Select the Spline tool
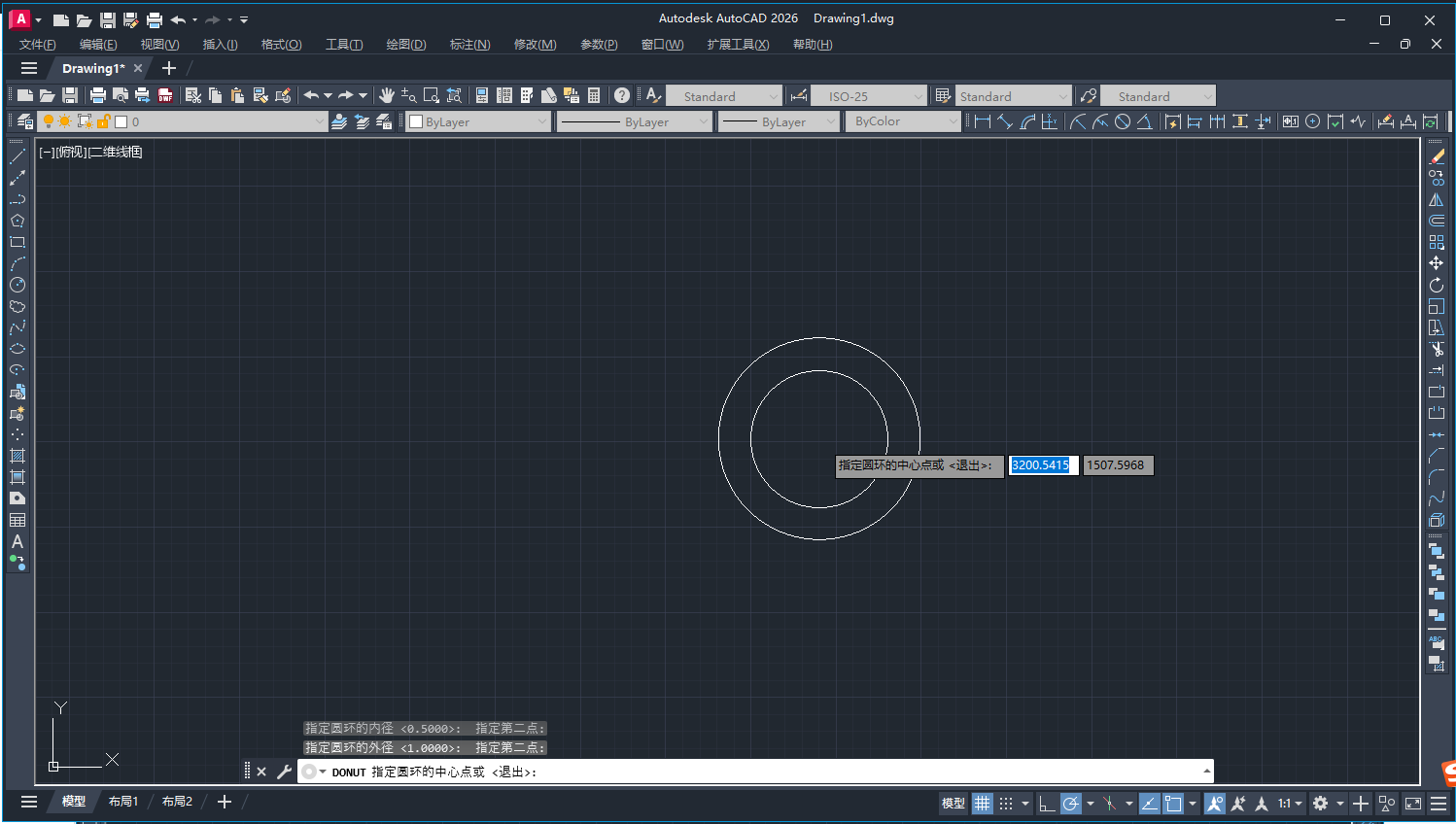The width and height of the screenshot is (1456, 824). point(17,327)
